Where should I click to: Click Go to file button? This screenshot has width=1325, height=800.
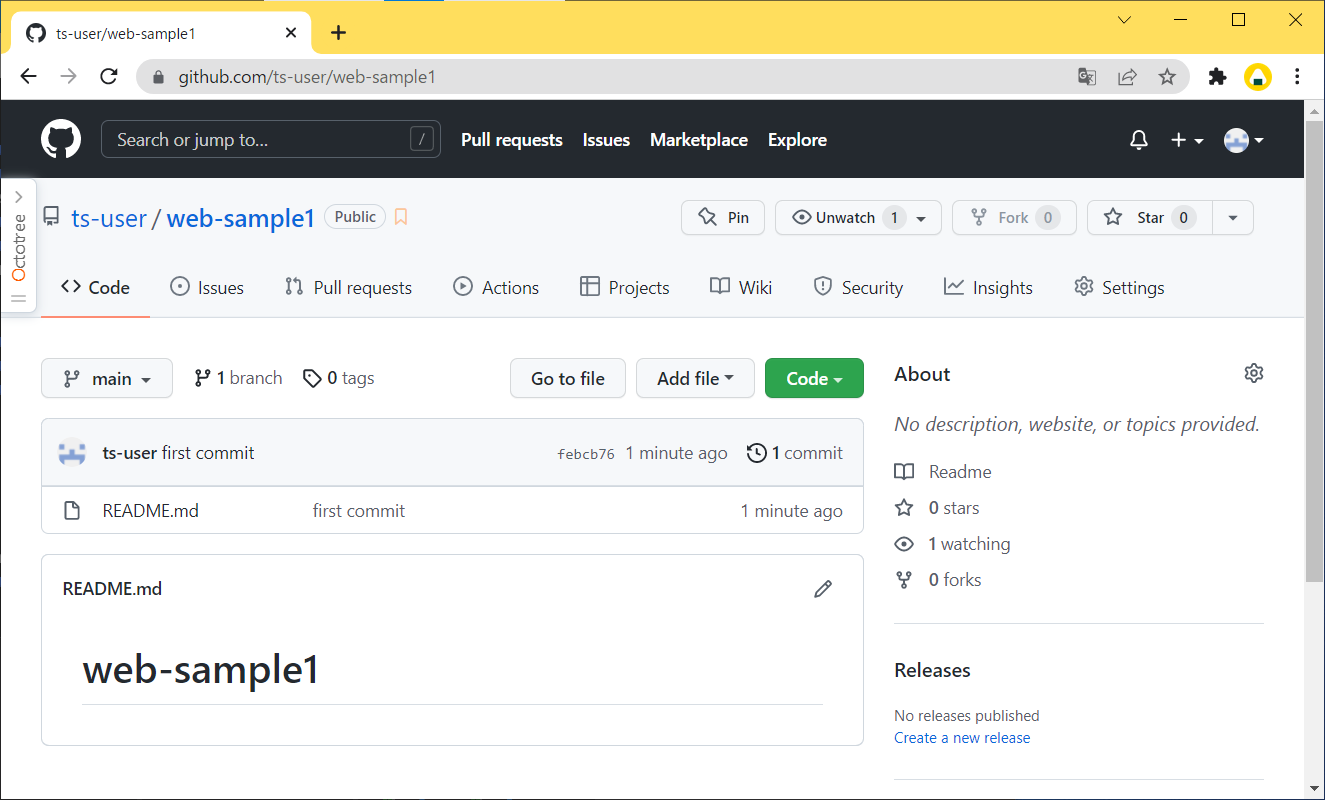point(568,378)
